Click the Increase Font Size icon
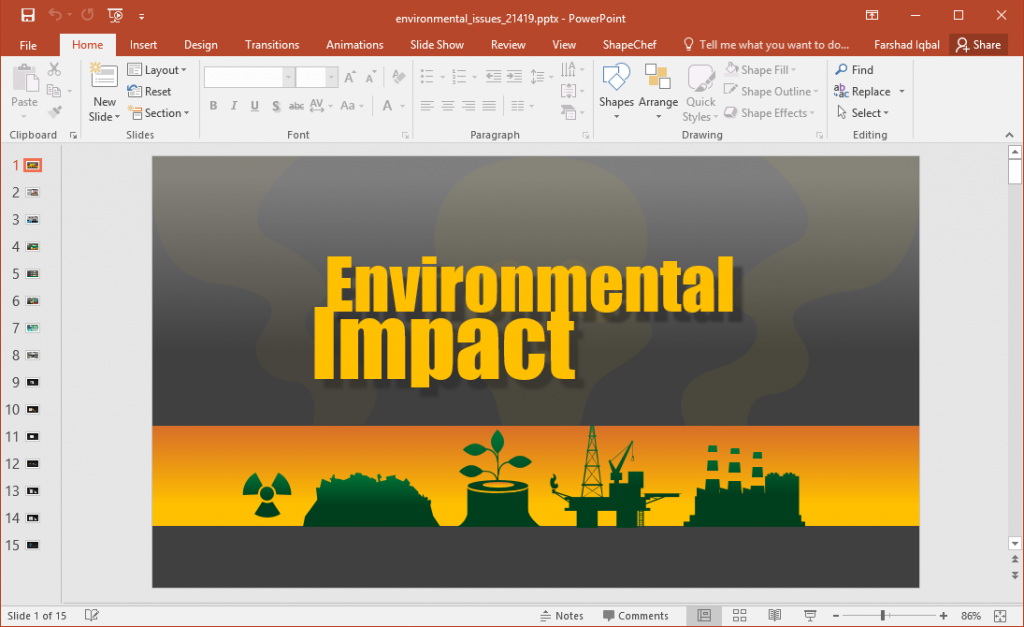 (349, 76)
